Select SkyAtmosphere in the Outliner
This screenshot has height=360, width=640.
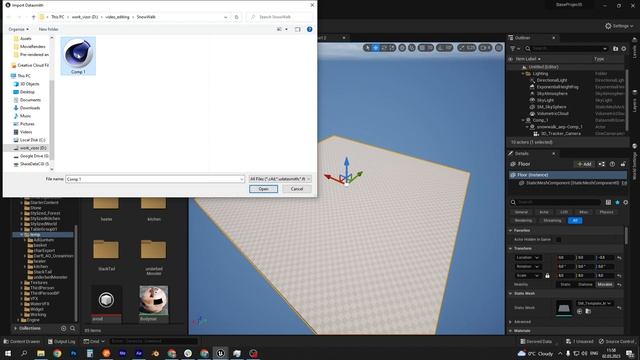pos(552,93)
